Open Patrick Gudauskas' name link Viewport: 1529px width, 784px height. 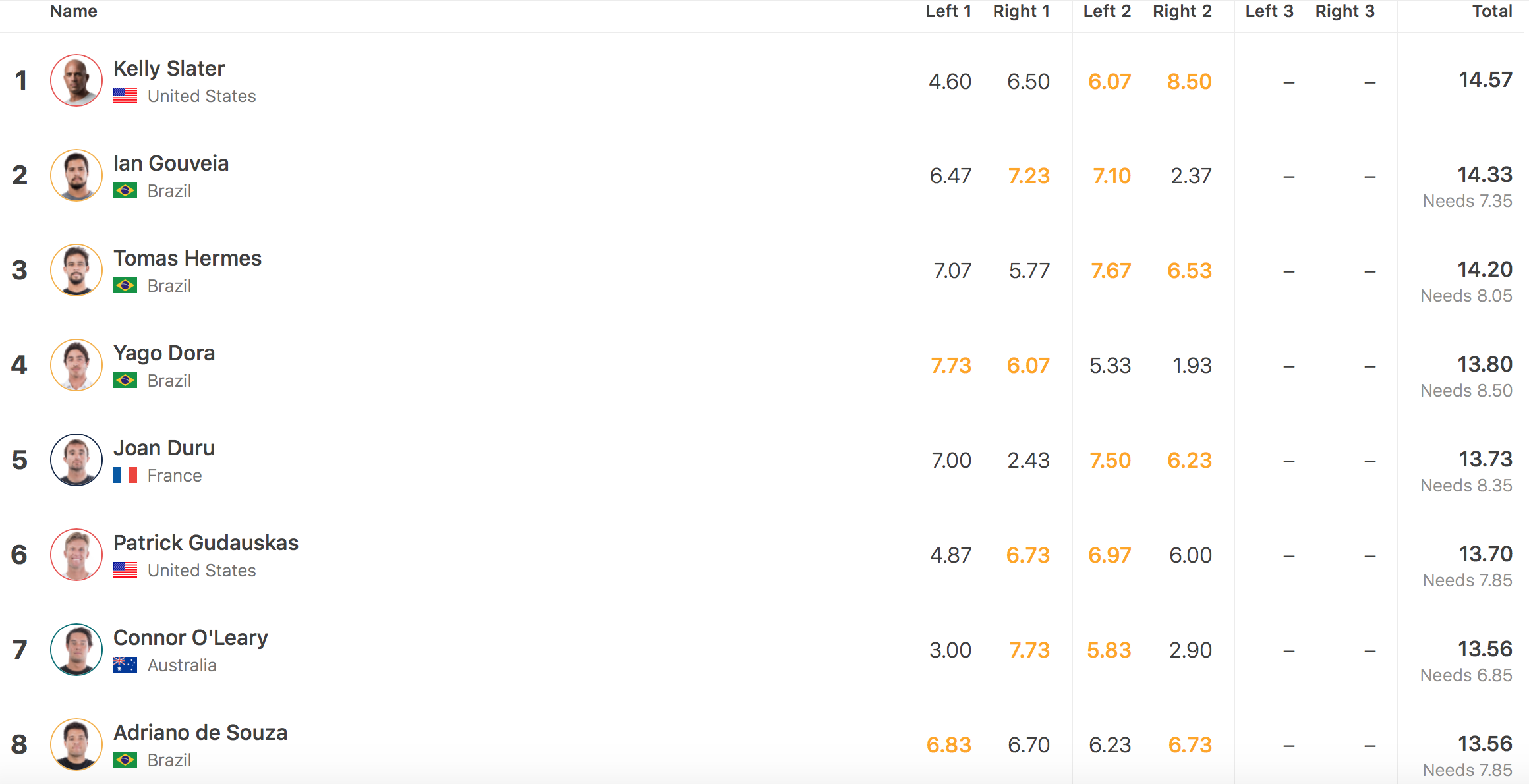click(x=206, y=543)
